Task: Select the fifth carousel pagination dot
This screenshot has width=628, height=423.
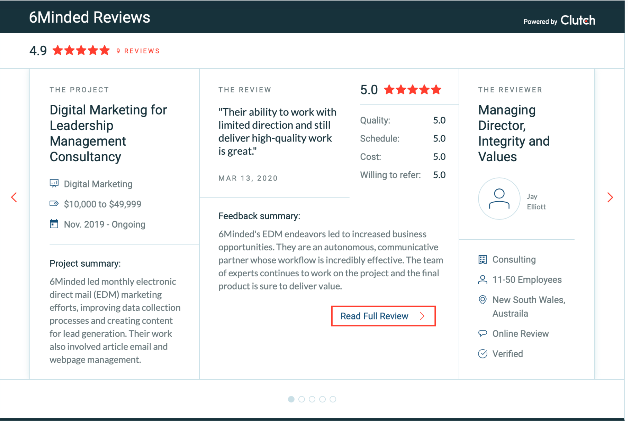Action: pos(333,399)
